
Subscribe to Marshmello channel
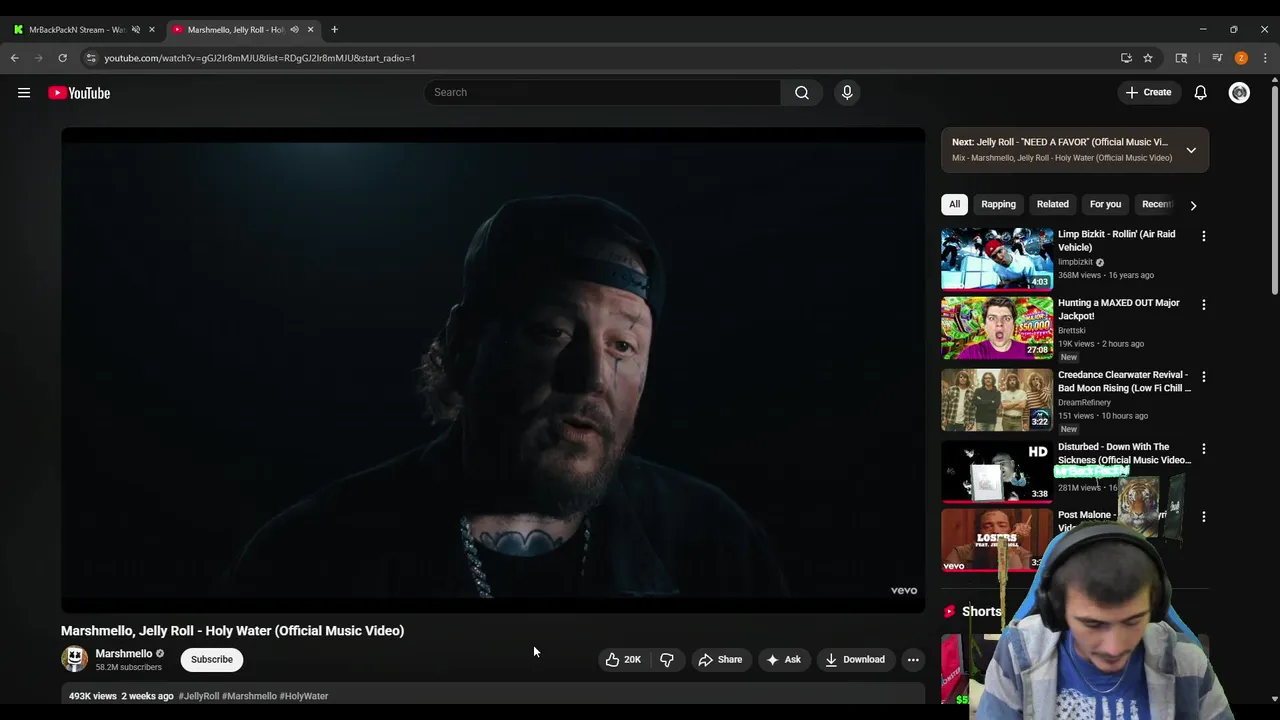[212, 659]
